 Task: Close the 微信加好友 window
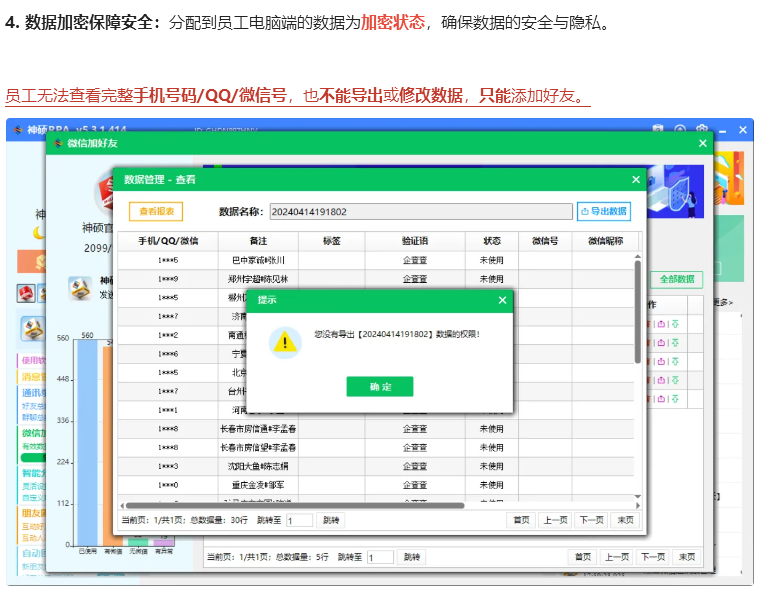click(x=703, y=143)
